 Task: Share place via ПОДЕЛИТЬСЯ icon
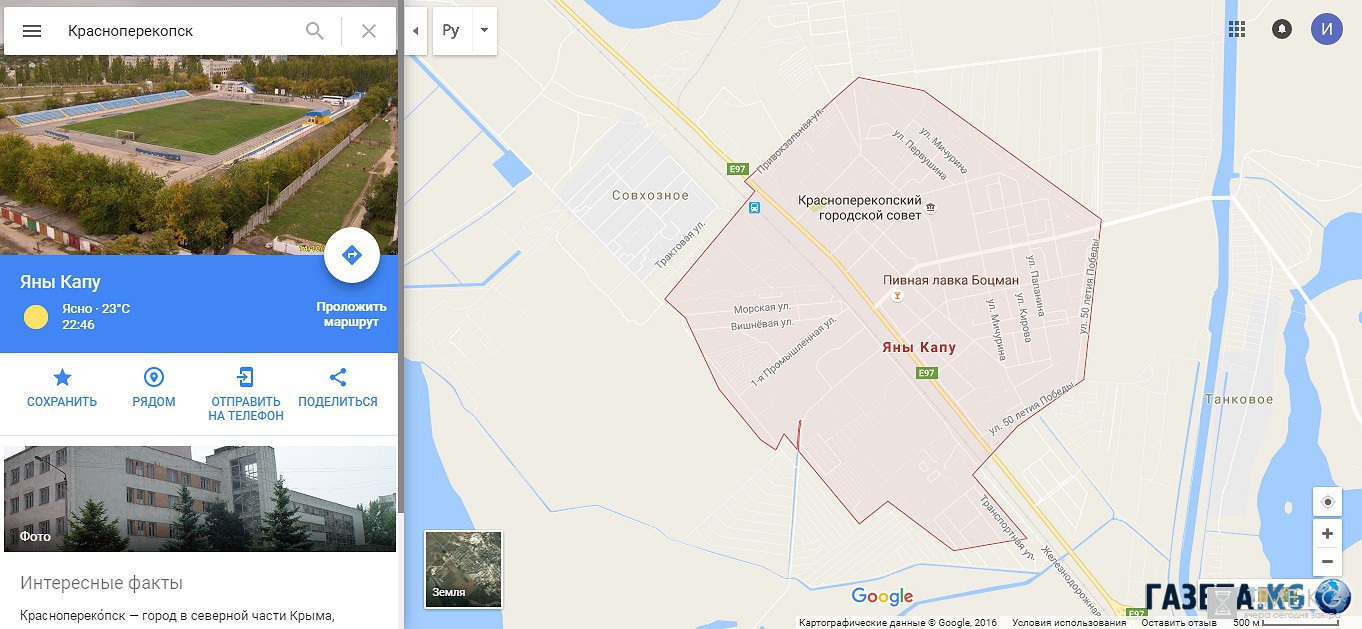point(338,377)
